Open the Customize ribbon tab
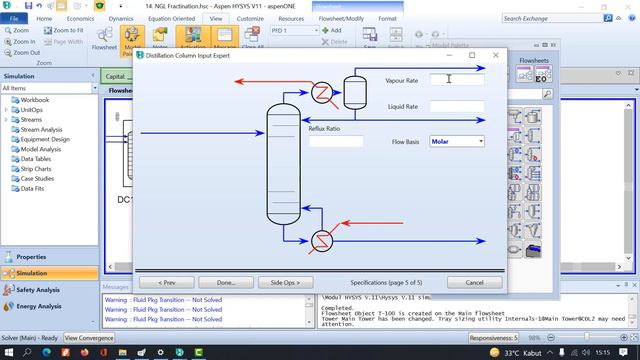 coord(250,19)
